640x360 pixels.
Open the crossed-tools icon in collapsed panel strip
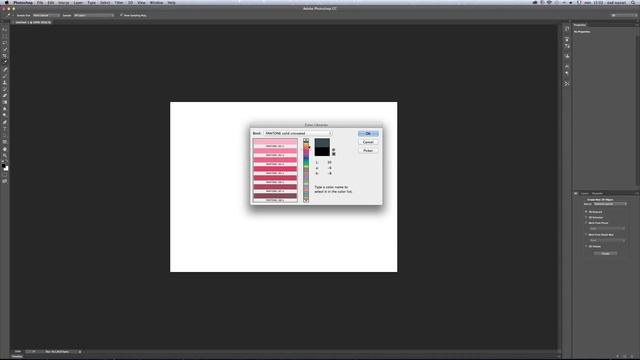(567, 84)
